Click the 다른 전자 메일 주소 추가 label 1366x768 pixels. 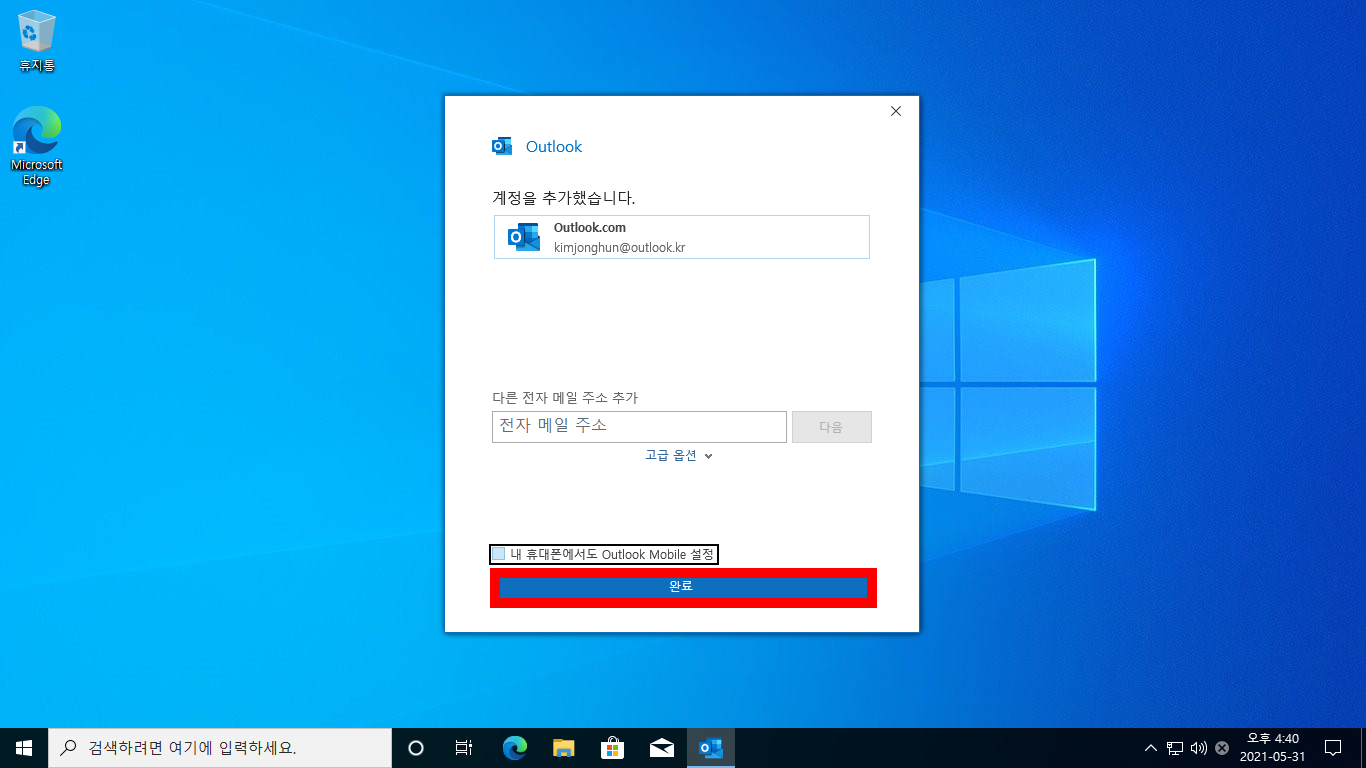pyautogui.click(x=565, y=398)
